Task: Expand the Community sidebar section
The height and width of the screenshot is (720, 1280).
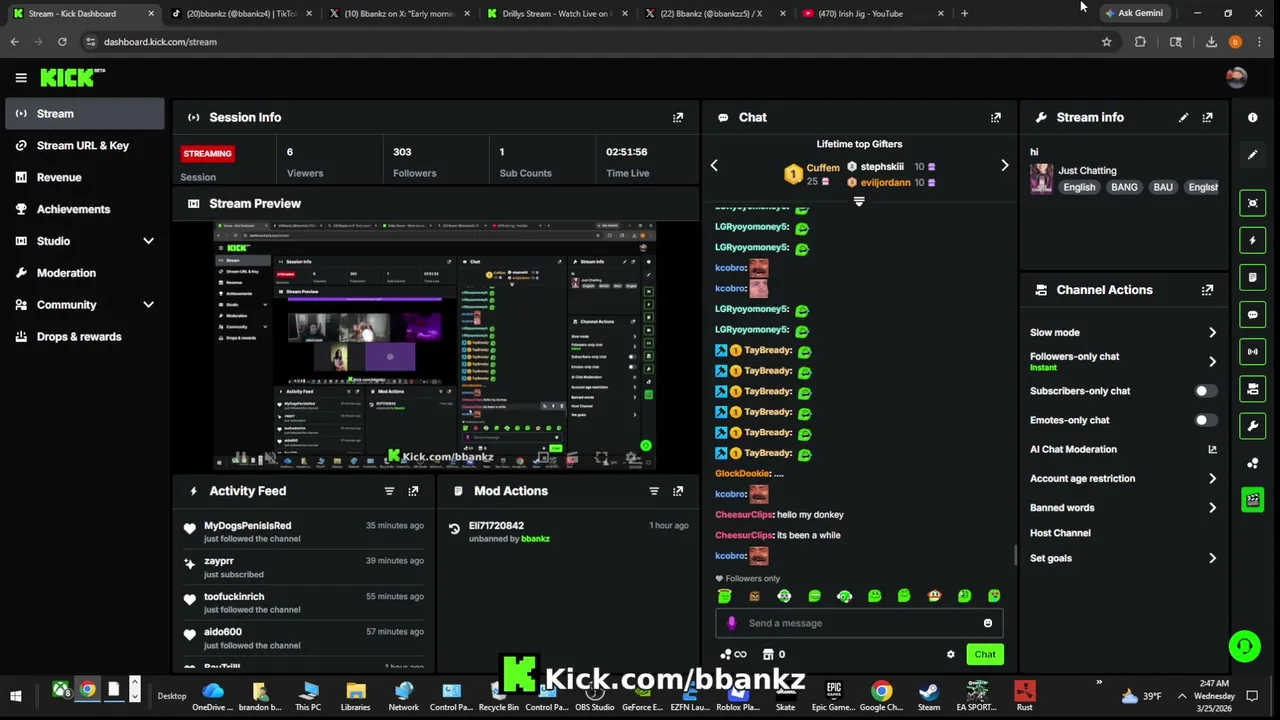Action: click(x=148, y=305)
